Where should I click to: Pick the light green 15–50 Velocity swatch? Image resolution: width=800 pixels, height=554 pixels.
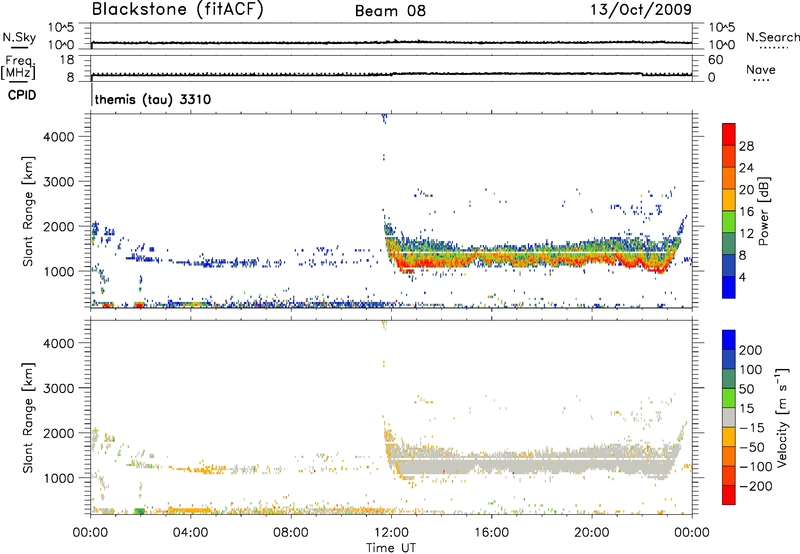coord(729,398)
